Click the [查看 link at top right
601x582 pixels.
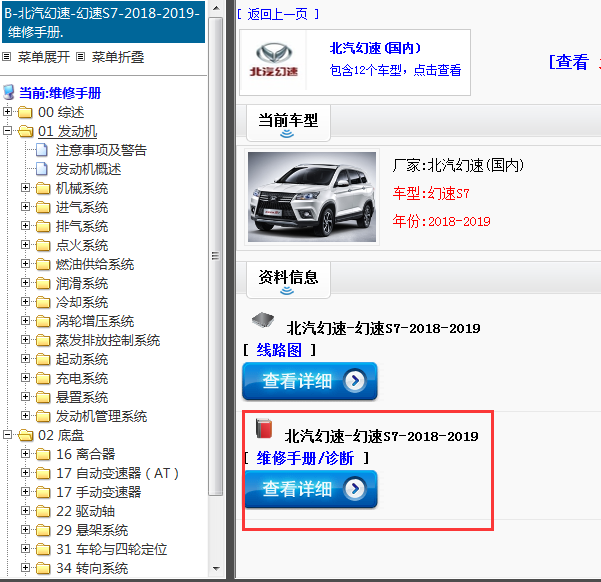pyautogui.click(x=569, y=62)
